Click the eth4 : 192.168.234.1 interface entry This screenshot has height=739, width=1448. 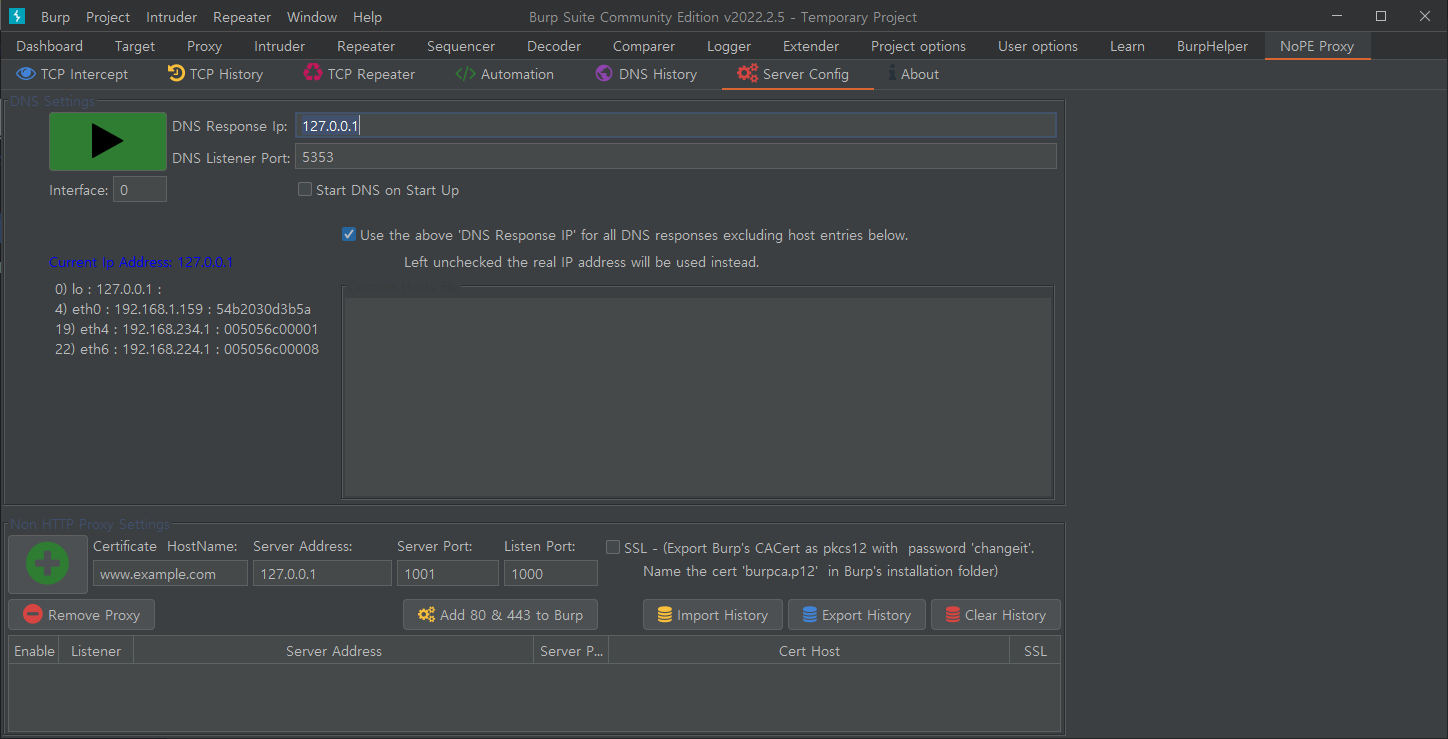187,329
